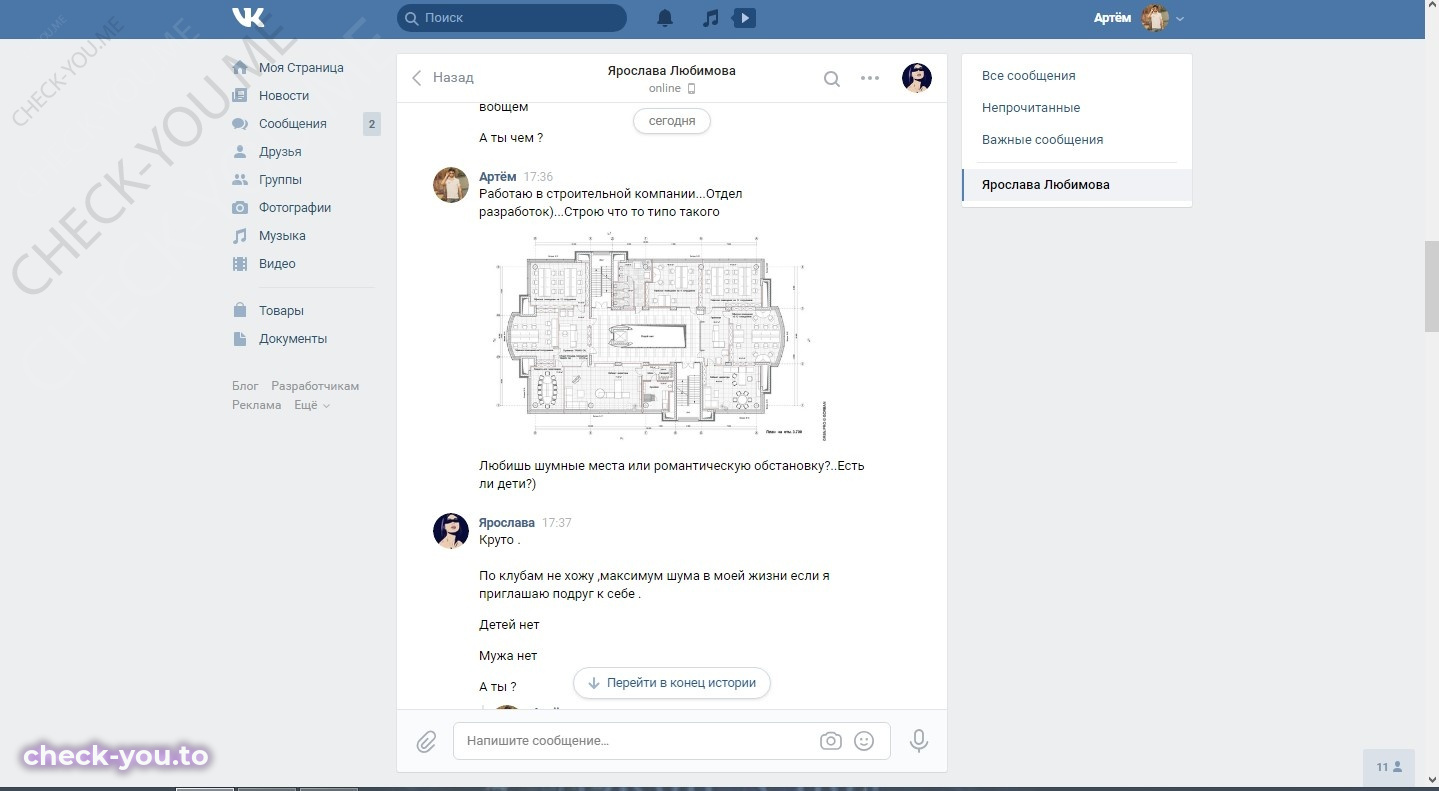Screen dimensions: 1439x791
Task: Click the home icon beside Моя Страница
Action: (240, 68)
